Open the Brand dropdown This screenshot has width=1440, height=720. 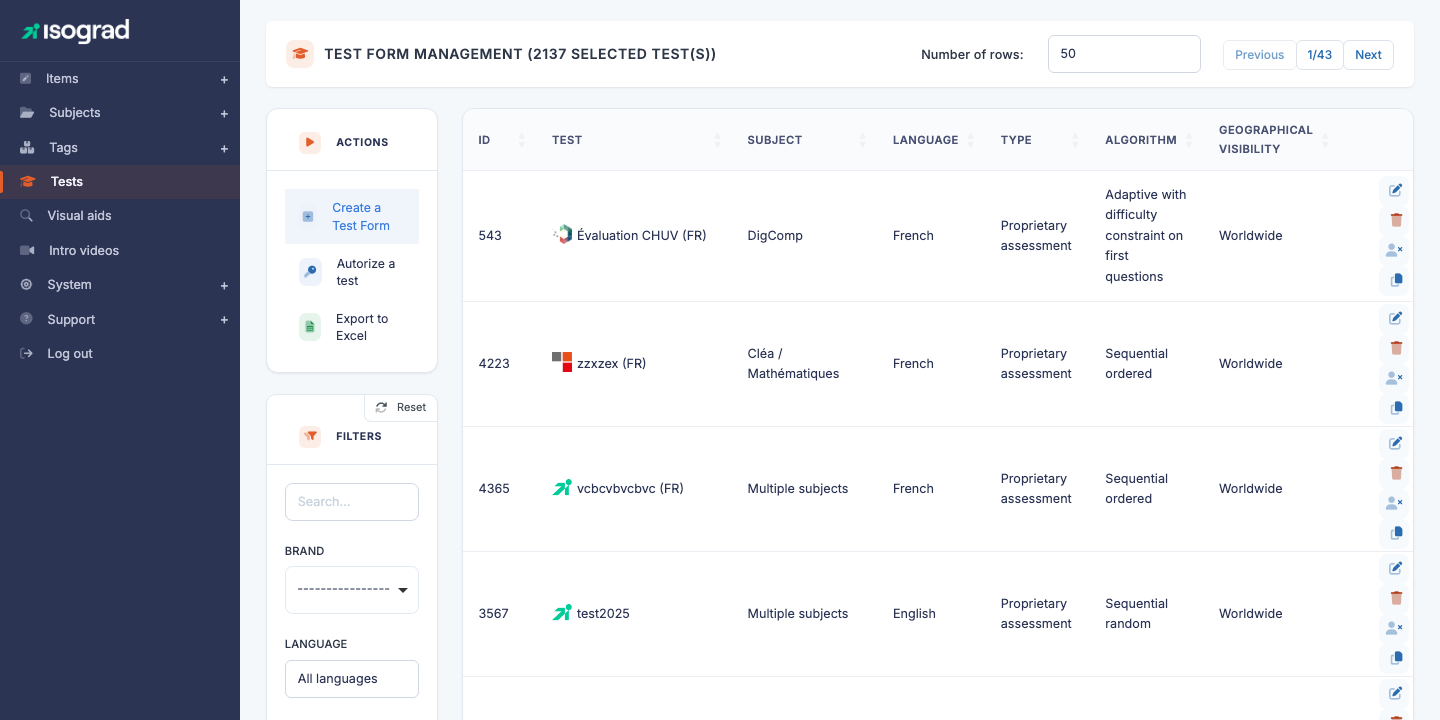(x=352, y=590)
